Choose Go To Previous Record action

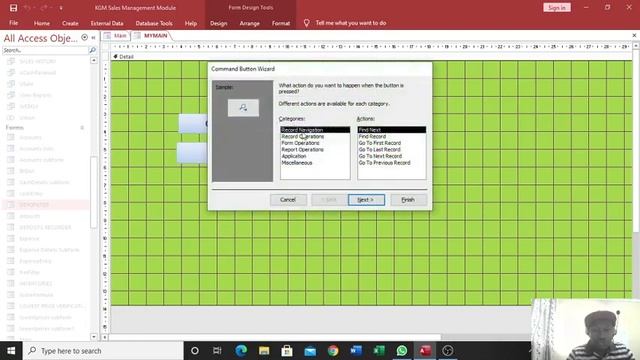coord(392,162)
